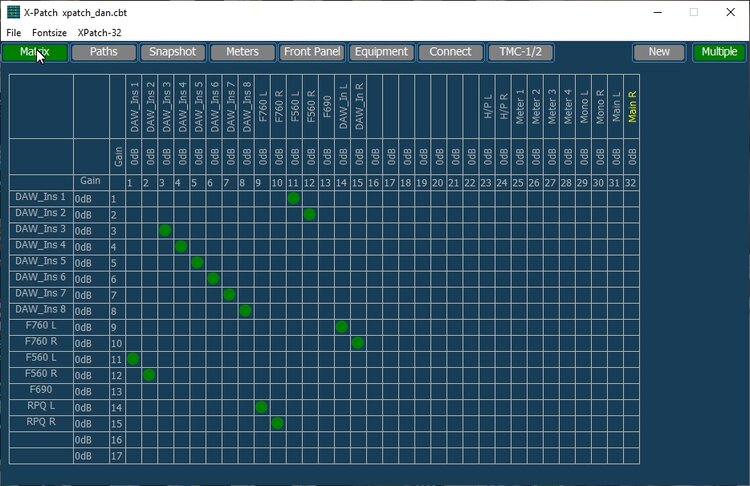Select the DAW_Ins 5 source row label
Image resolution: width=750 pixels, height=486 pixels.
click(x=41, y=261)
